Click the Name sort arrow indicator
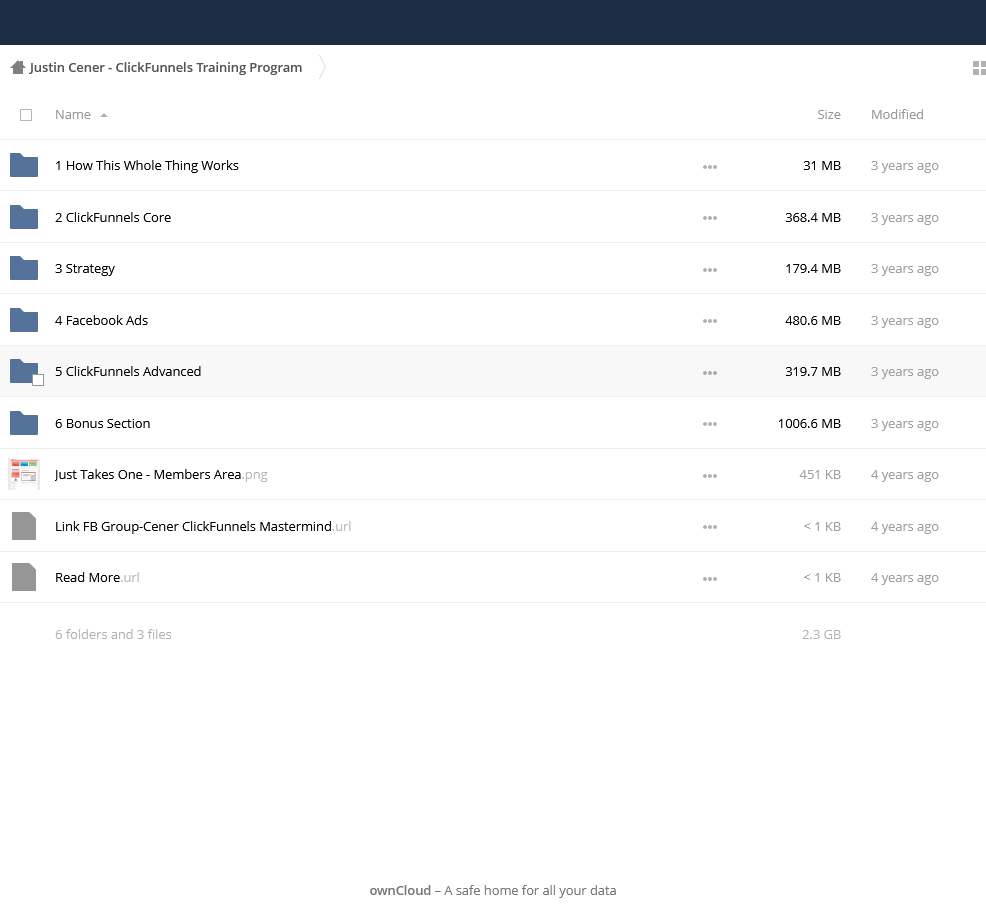The image size is (986, 920). coord(104,115)
